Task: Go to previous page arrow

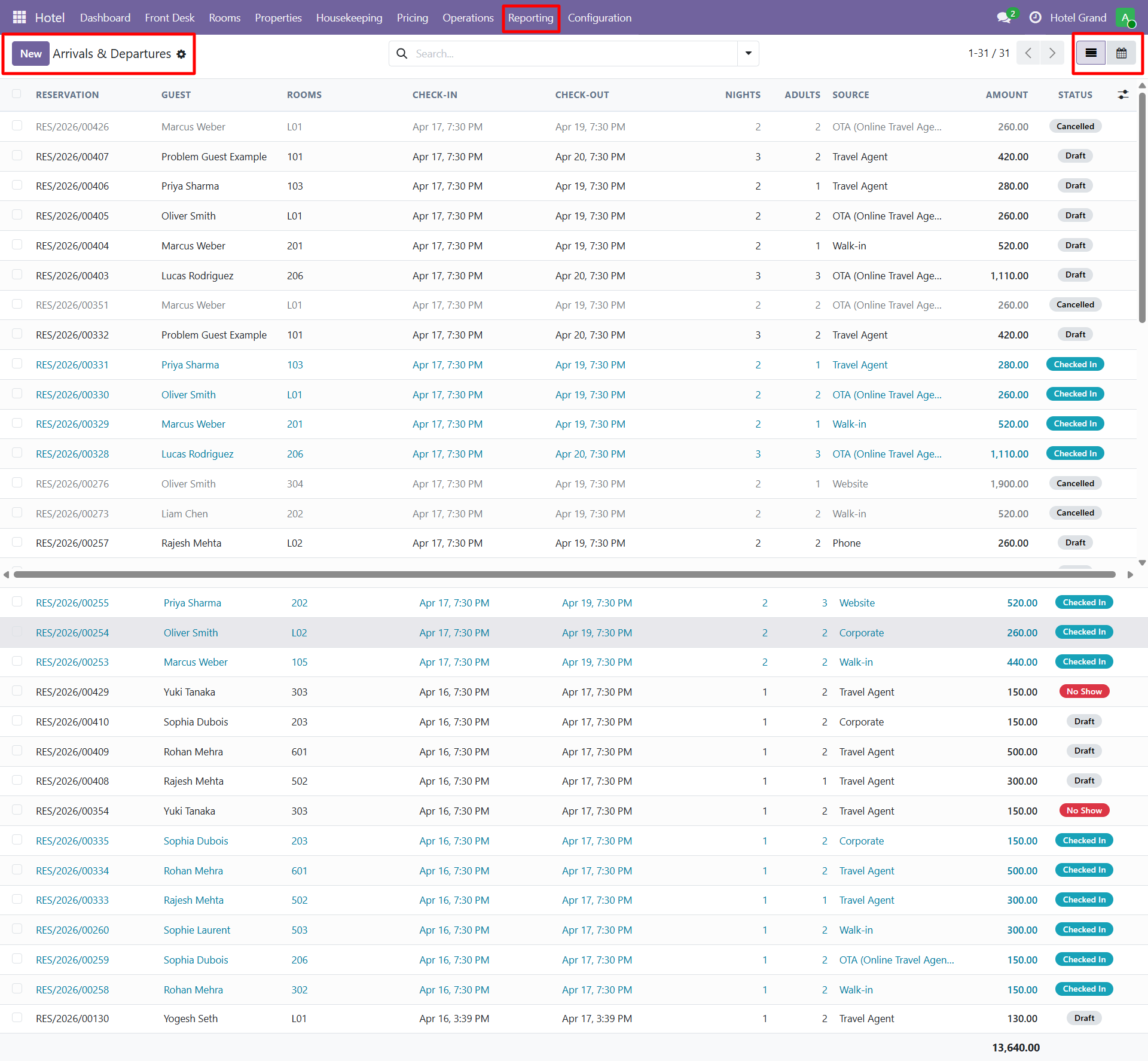Action: 1028,53
